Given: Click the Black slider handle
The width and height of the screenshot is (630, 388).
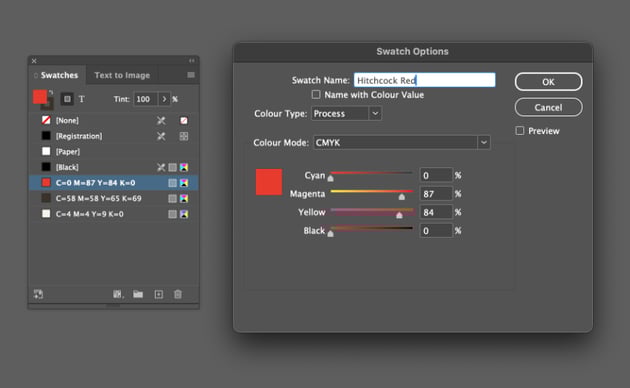Looking at the screenshot, I should pos(330,233).
